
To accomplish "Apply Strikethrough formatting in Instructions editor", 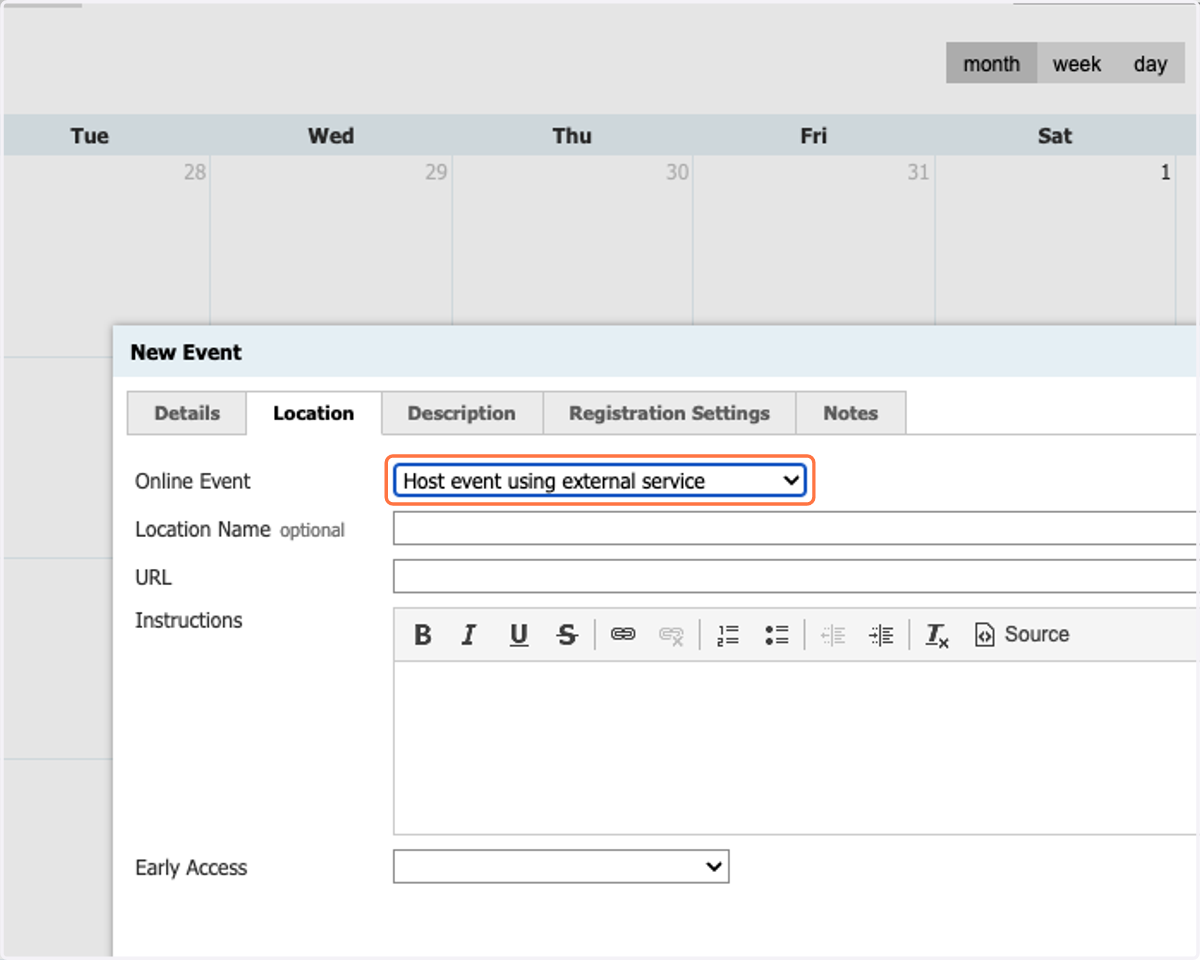I will click(567, 634).
